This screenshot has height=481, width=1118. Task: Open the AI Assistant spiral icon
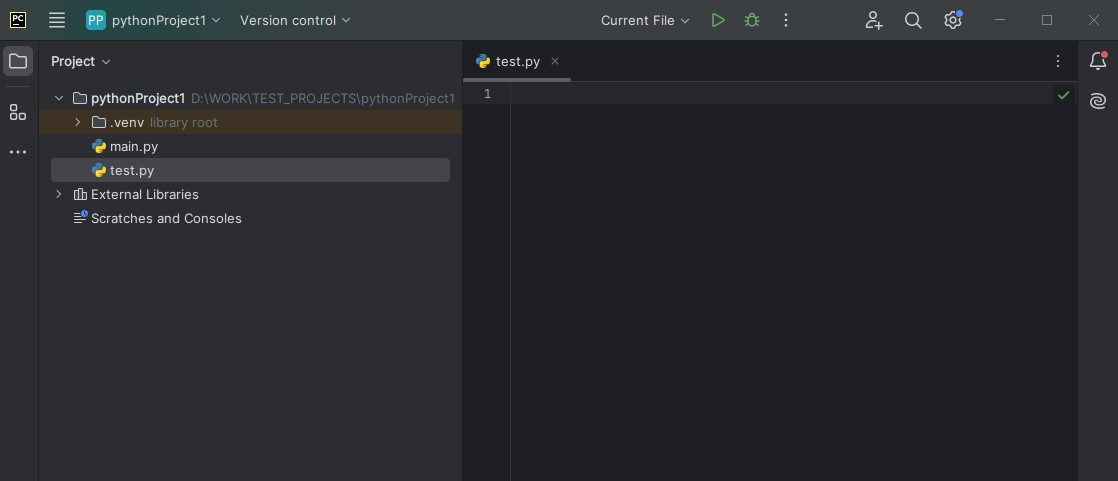(1097, 101)
